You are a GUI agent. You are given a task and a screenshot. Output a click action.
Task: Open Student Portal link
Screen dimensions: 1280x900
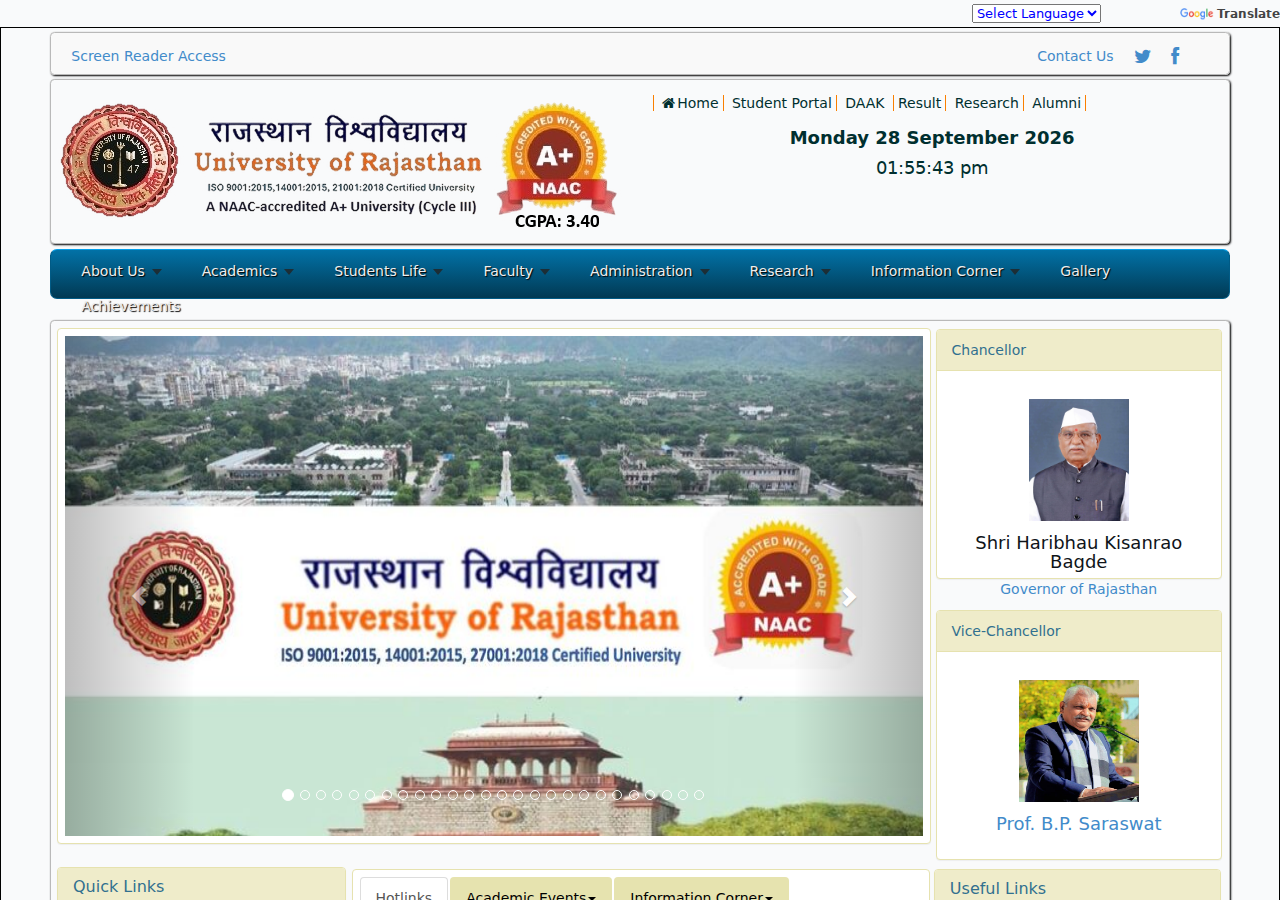click(781, 103)
